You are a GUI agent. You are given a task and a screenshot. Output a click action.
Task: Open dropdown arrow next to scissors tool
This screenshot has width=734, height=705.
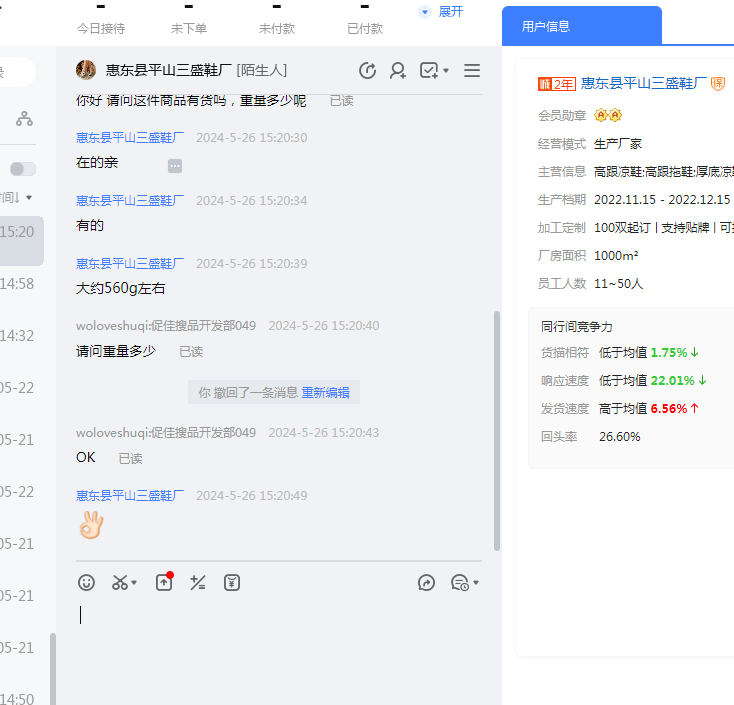[x=135, y=583]
